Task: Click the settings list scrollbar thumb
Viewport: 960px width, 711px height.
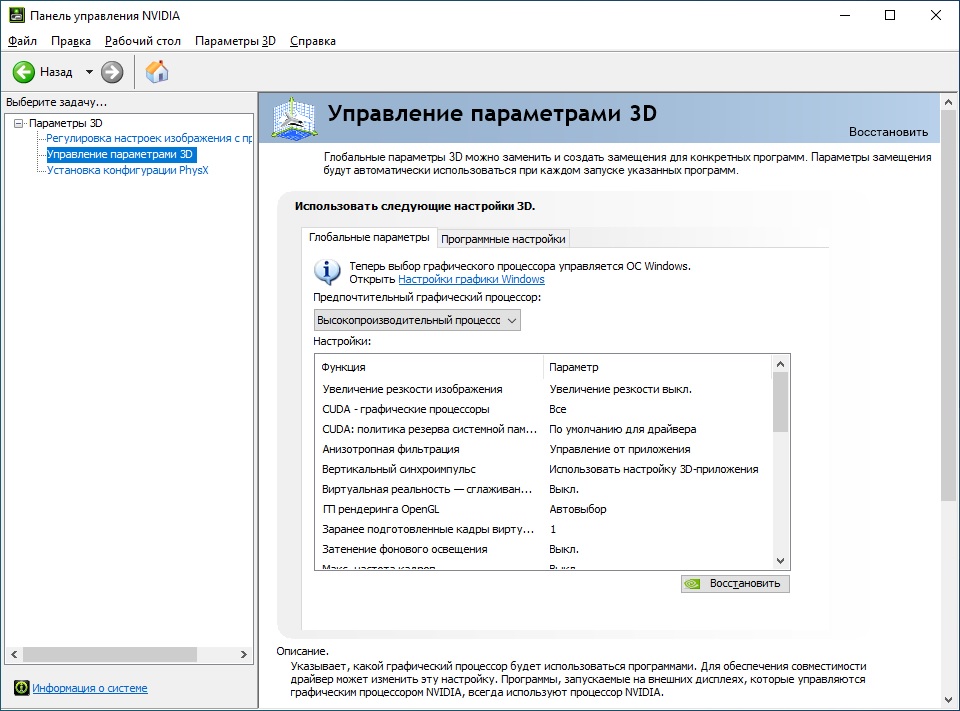Action: 780,402
